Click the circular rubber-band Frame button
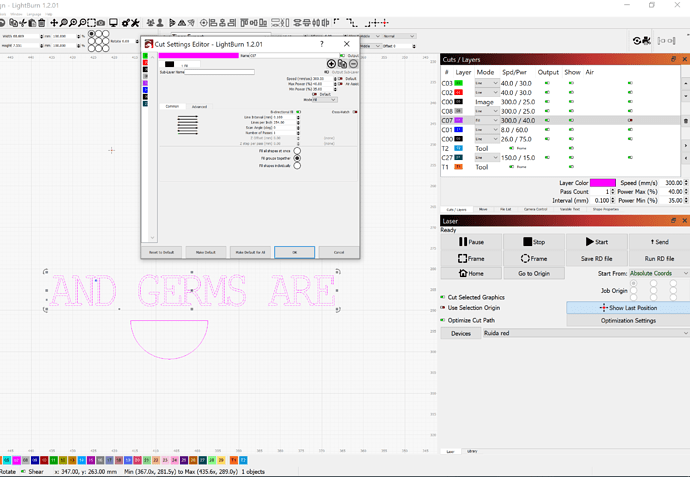This screenshot has width=690, height=477. [534, 259]
